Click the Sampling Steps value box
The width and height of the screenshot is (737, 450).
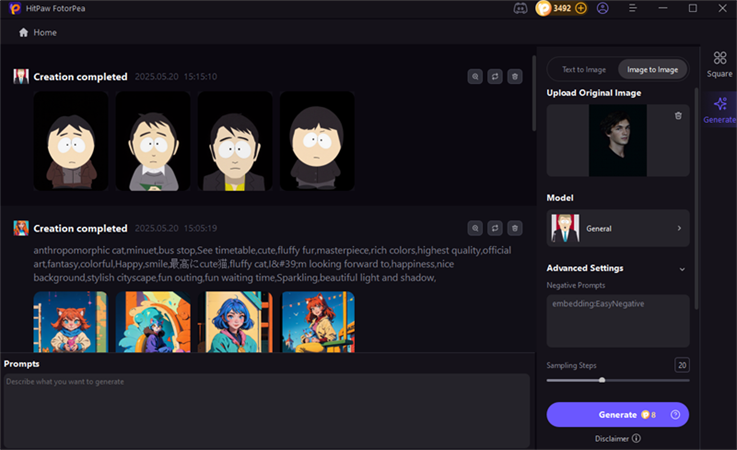pos(682,365)
